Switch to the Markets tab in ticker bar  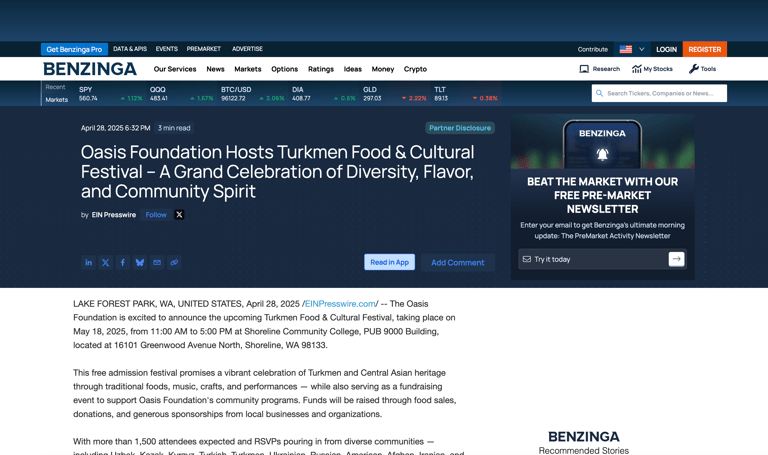tap(57, 99)
